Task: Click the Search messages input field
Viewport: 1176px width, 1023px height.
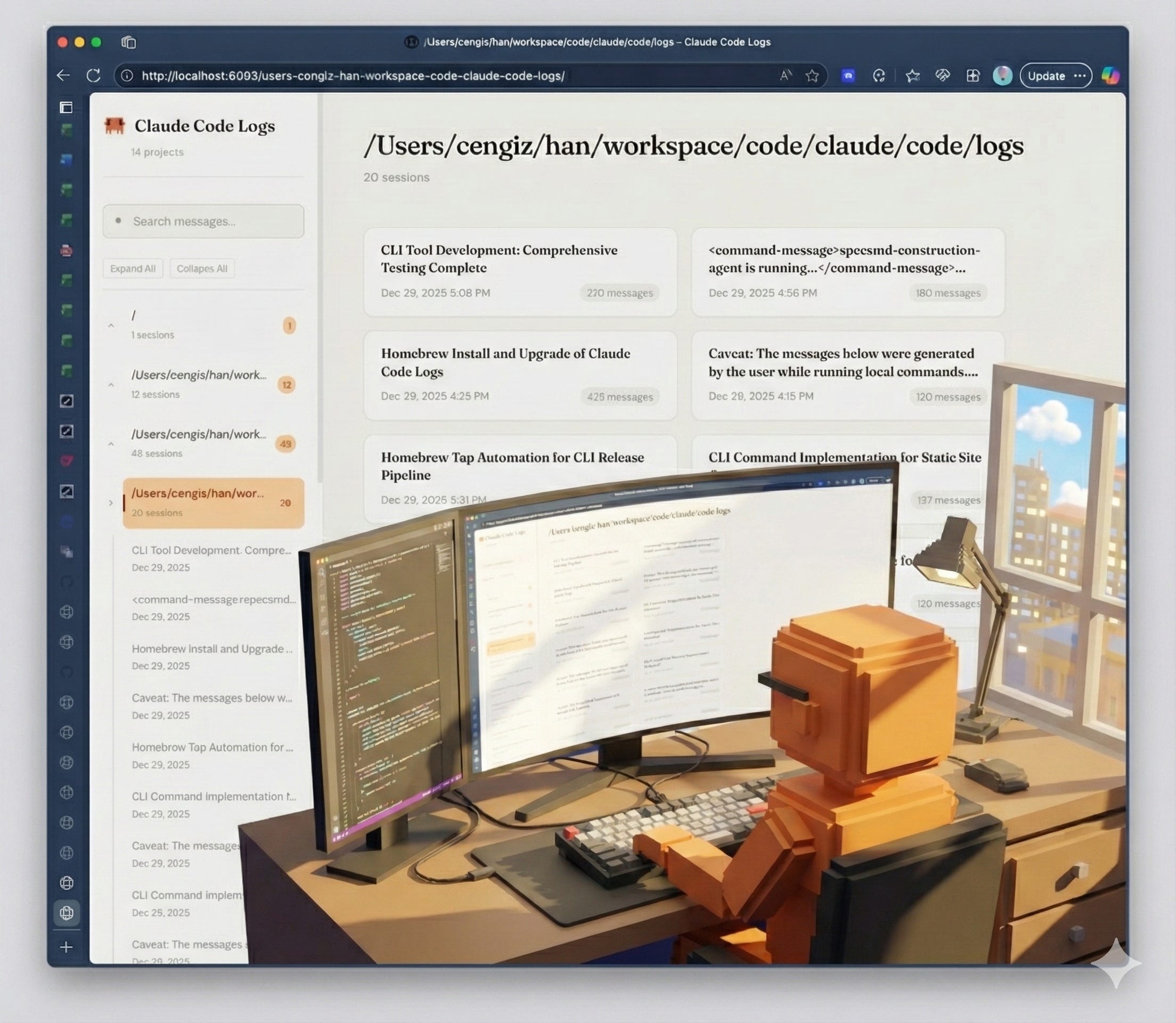Action: point(203,222)
